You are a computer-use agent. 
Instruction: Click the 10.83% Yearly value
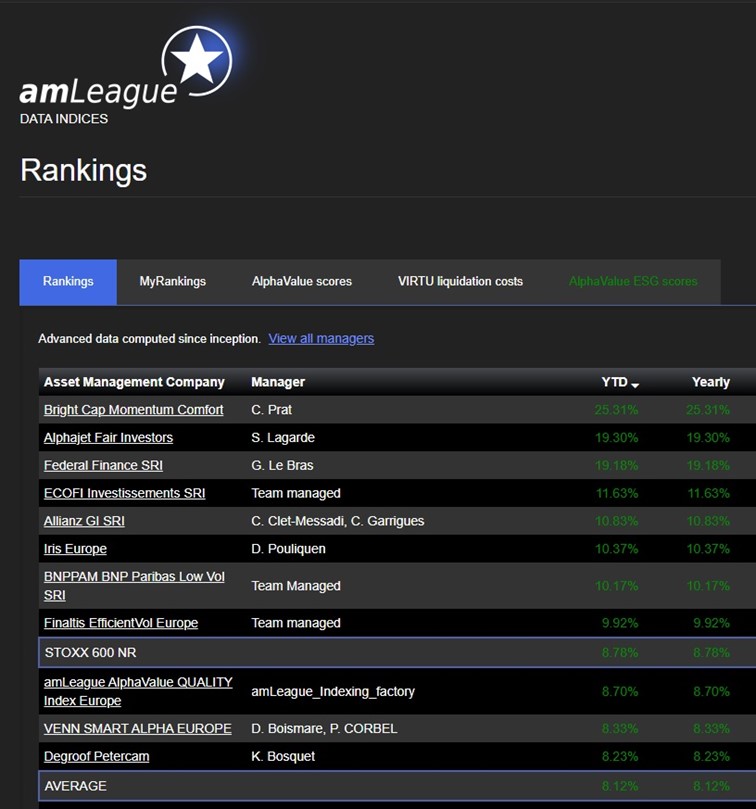(x=708, y=522)
